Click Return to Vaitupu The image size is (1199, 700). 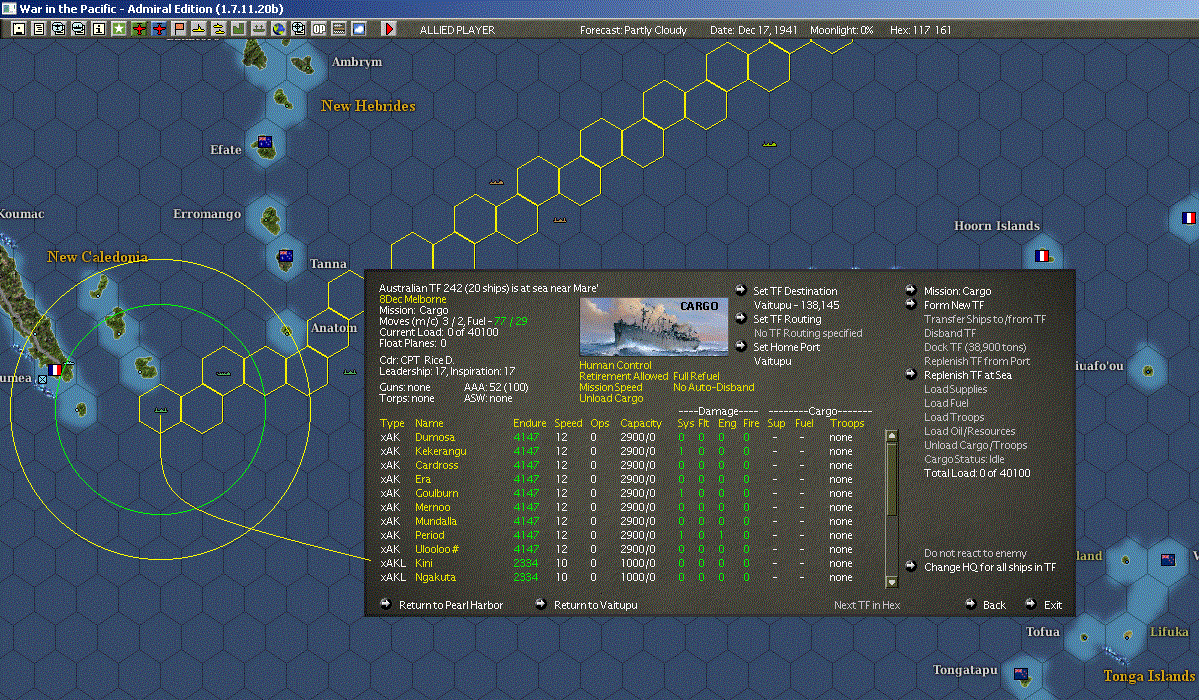[595, 605]
